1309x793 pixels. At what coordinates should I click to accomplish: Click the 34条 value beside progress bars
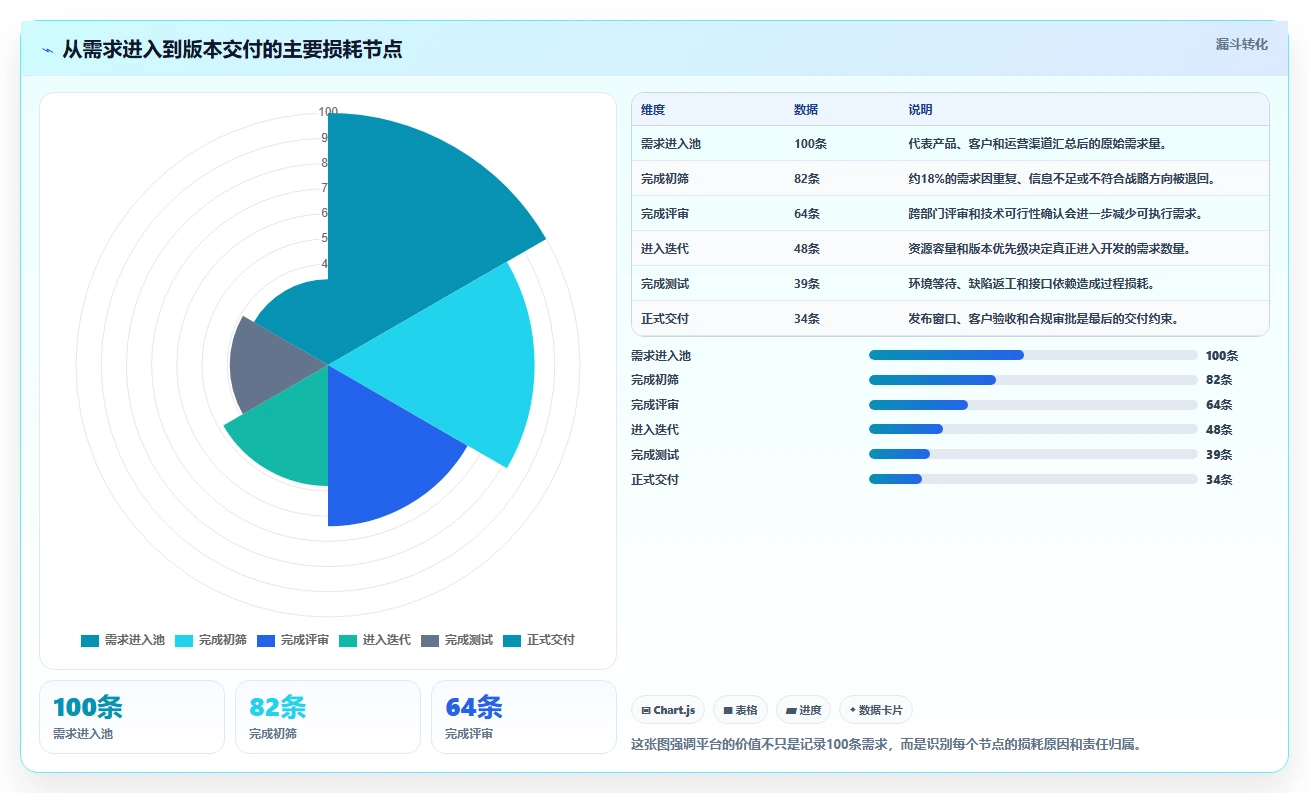tap(1219, 480)
